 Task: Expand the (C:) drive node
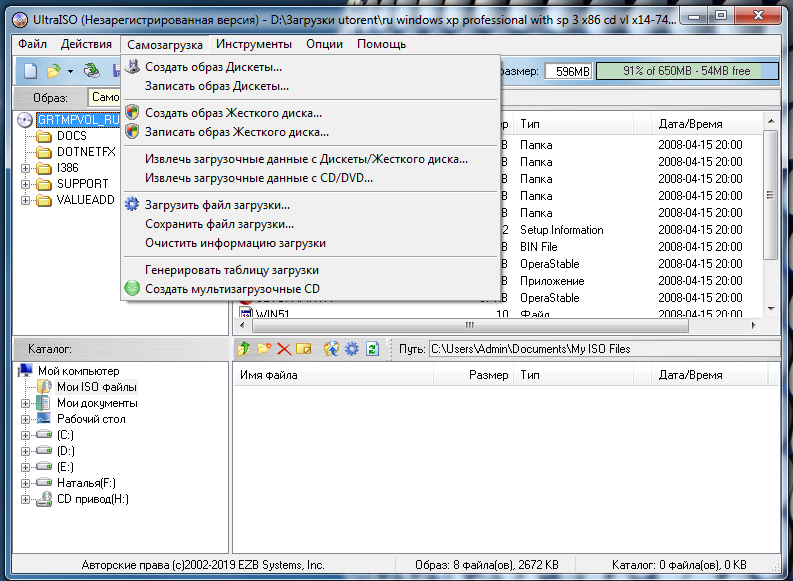click(x=25, y=435)
